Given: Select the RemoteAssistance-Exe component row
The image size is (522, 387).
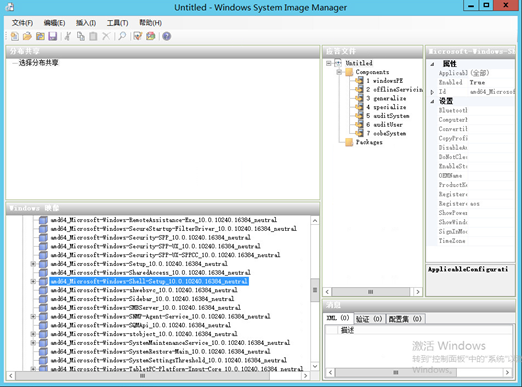Looking at the screenshot, I should pos(164,220).
